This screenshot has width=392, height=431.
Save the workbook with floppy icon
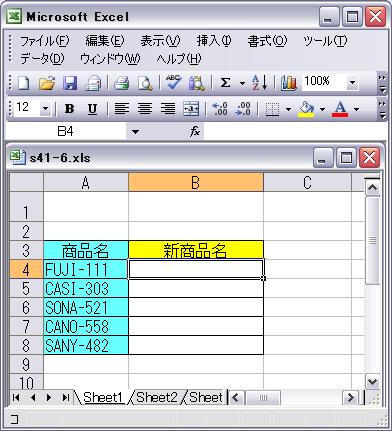pyautogui.click(x=70, y=83)
